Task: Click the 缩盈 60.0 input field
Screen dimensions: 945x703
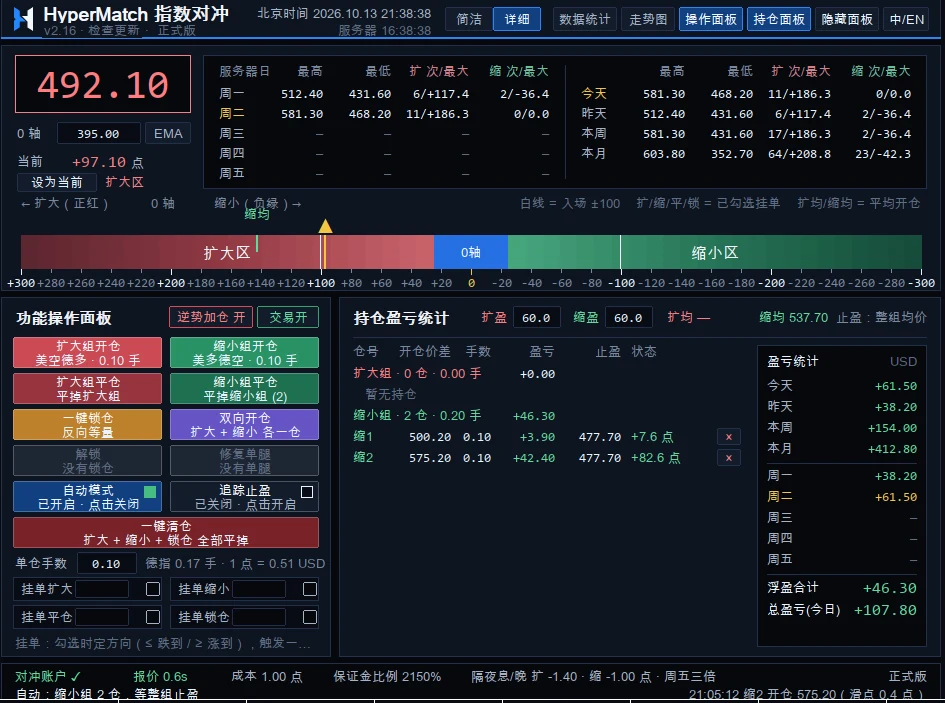Action: 629,318
